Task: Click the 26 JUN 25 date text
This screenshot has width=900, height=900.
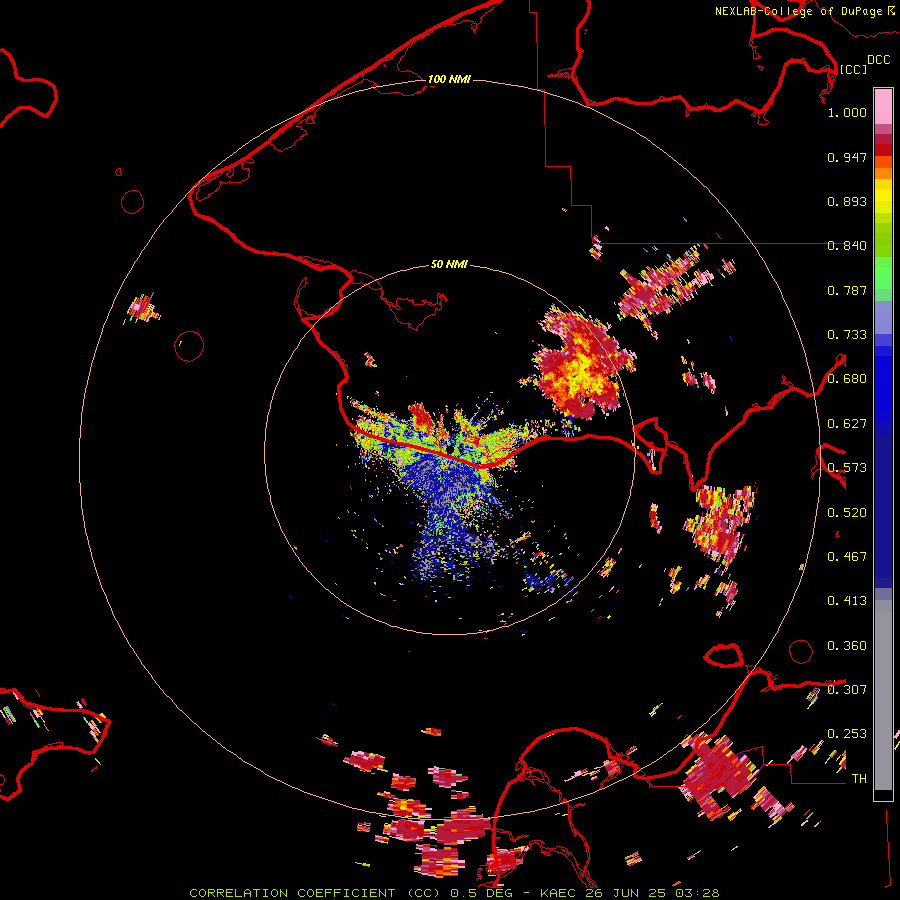Action: click(624, 893)
